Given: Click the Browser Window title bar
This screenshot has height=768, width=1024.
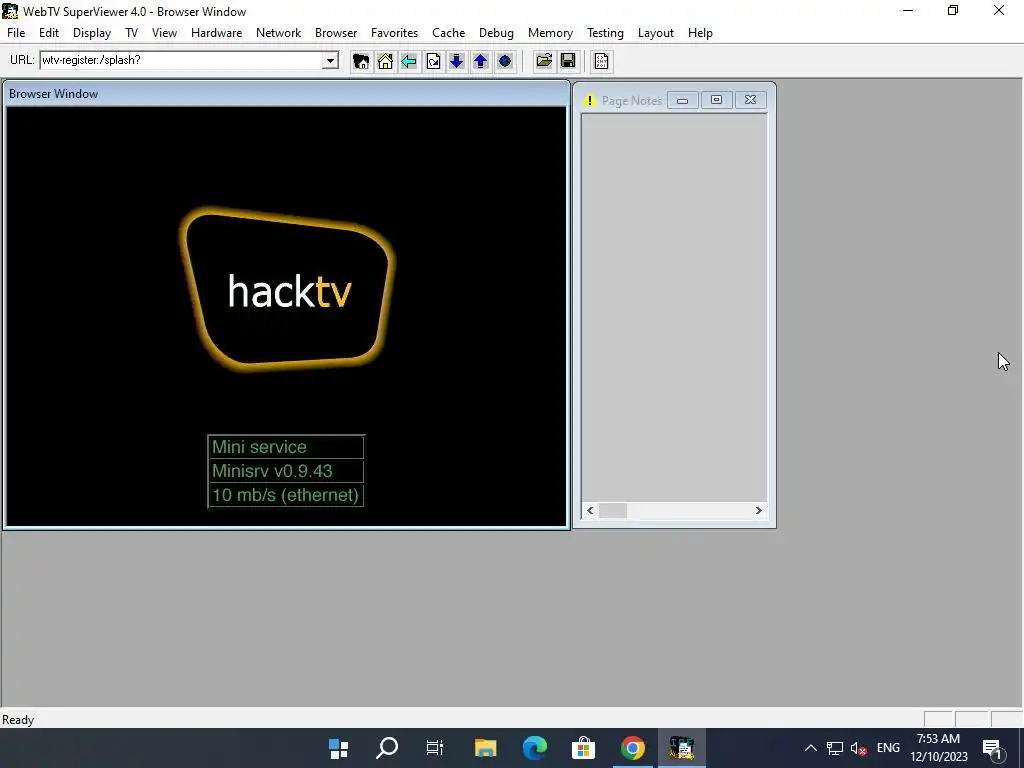Looking at the screenshot, I should (286, 94).
